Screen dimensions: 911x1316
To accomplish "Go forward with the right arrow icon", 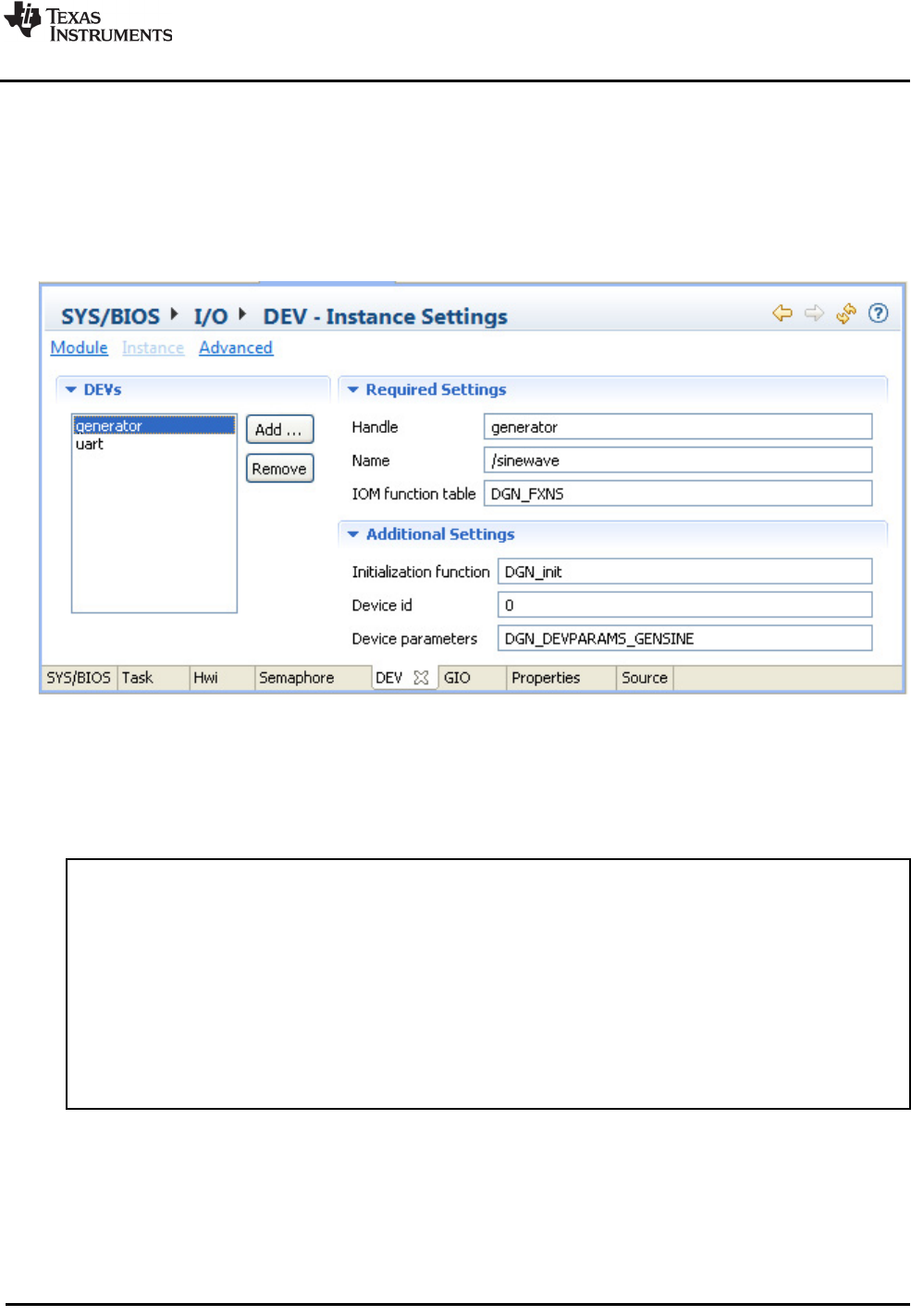I will click(x=814, y=314).
